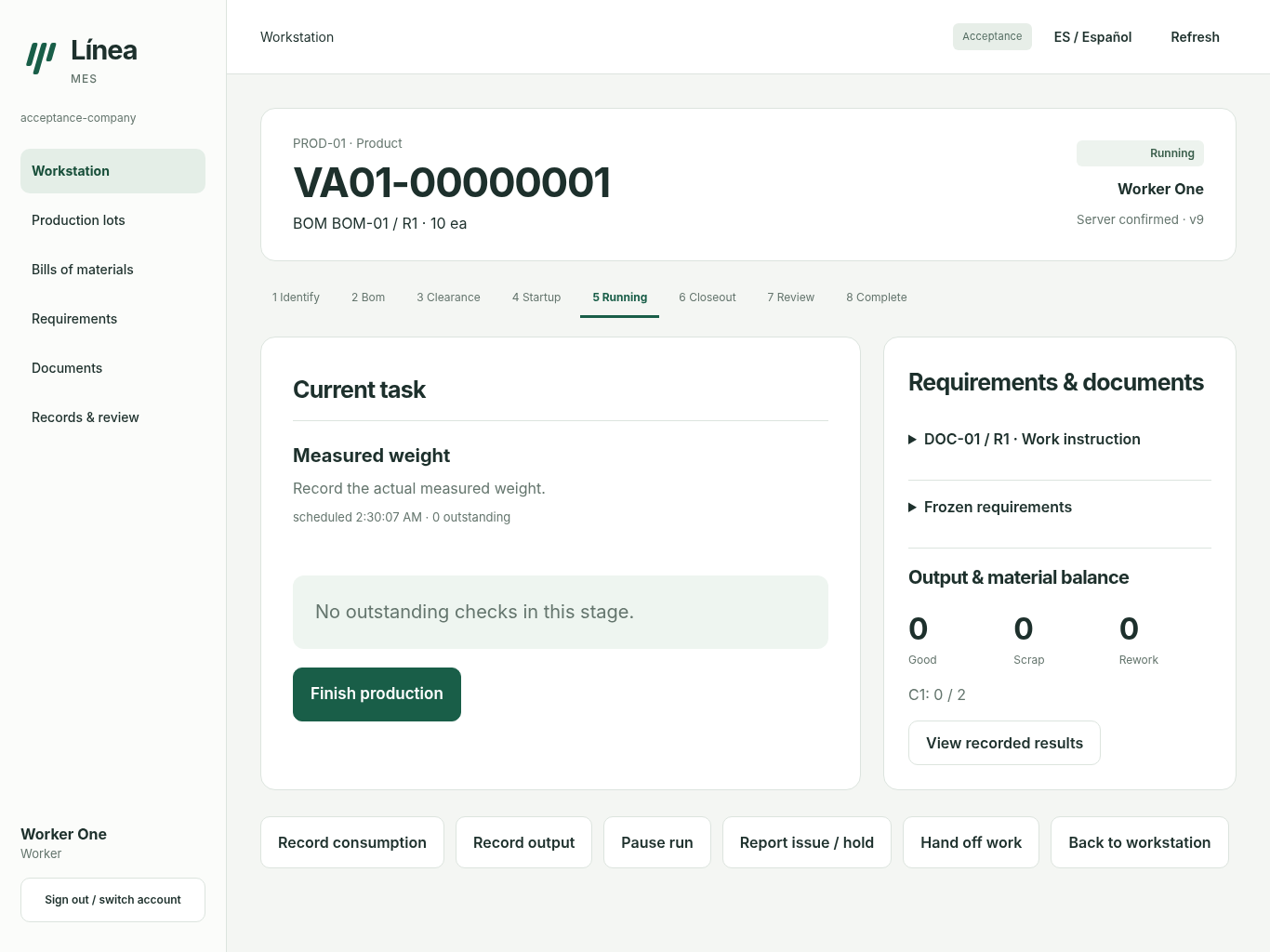The height and width of the screenshot is (952, 1270).
Task: Navigate to Requirements in sidebar
Action: pos(112,319)
